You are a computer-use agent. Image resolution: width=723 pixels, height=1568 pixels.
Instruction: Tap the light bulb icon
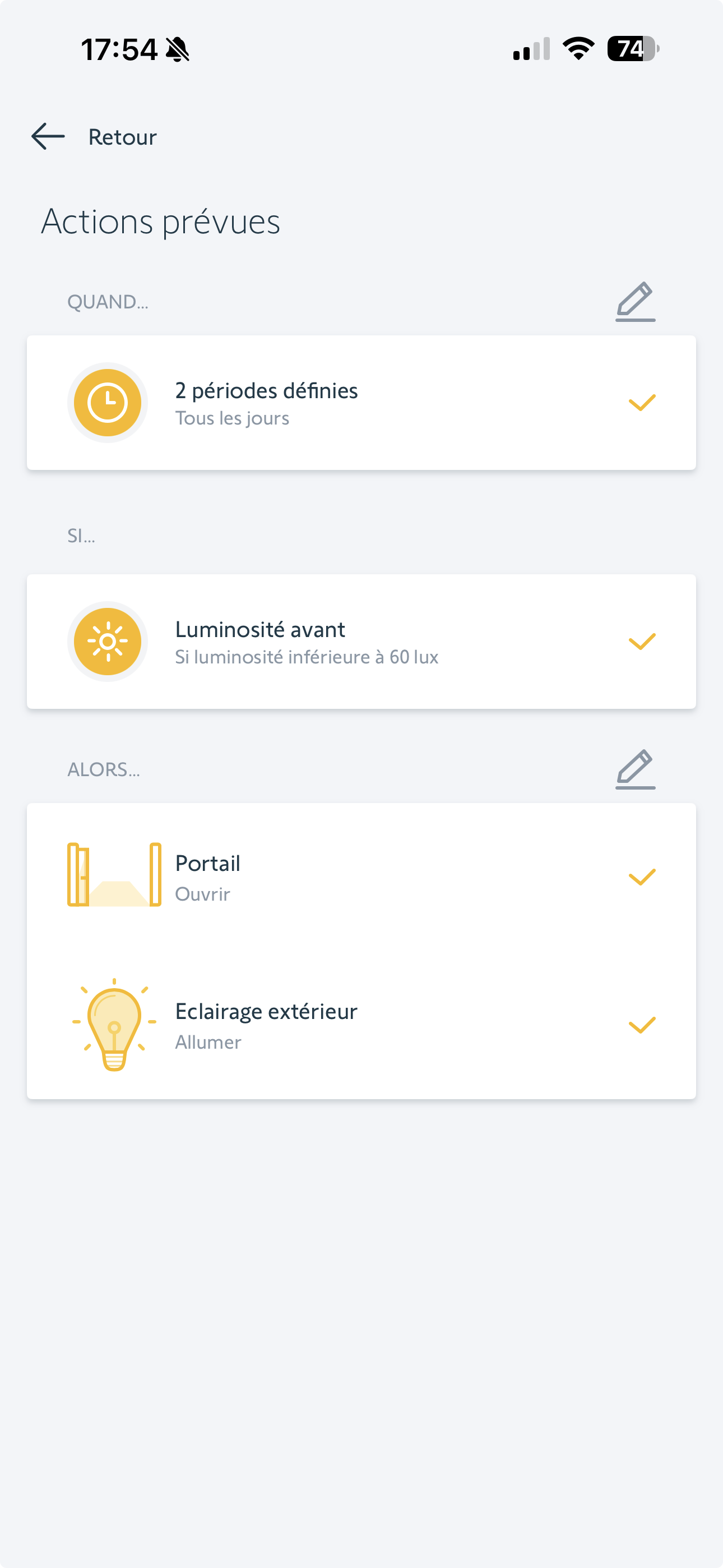point(114,1025)
